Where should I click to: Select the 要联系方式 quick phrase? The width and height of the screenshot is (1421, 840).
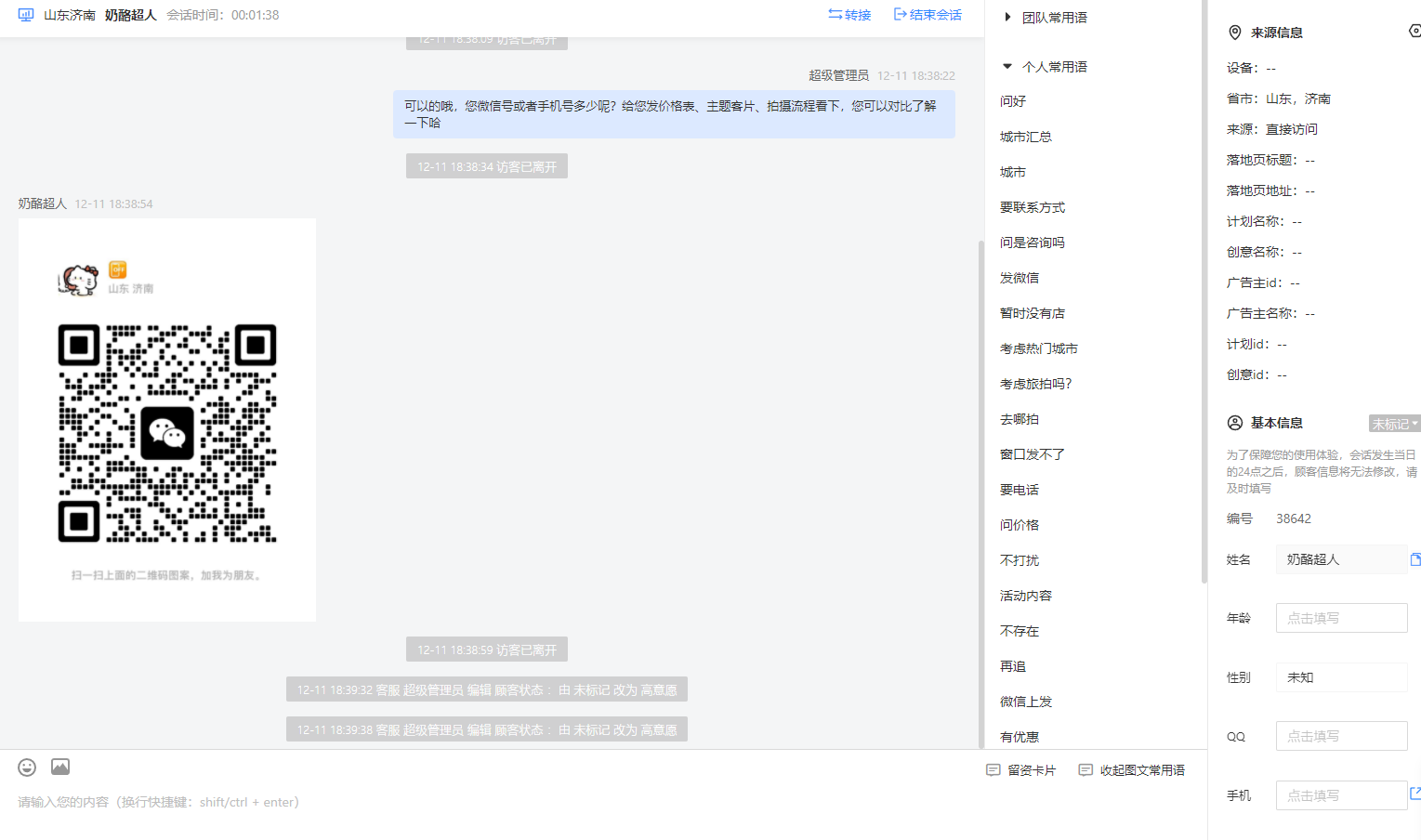tap(1033, 207)
